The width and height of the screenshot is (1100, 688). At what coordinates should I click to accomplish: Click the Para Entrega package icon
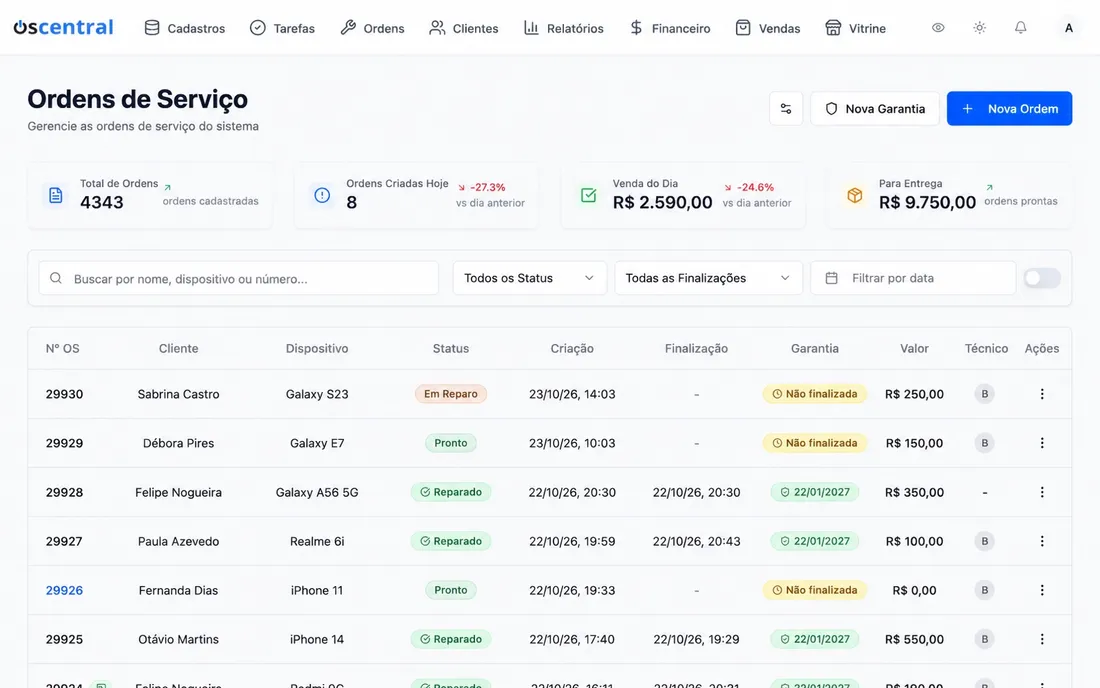(x=854, y=195)
